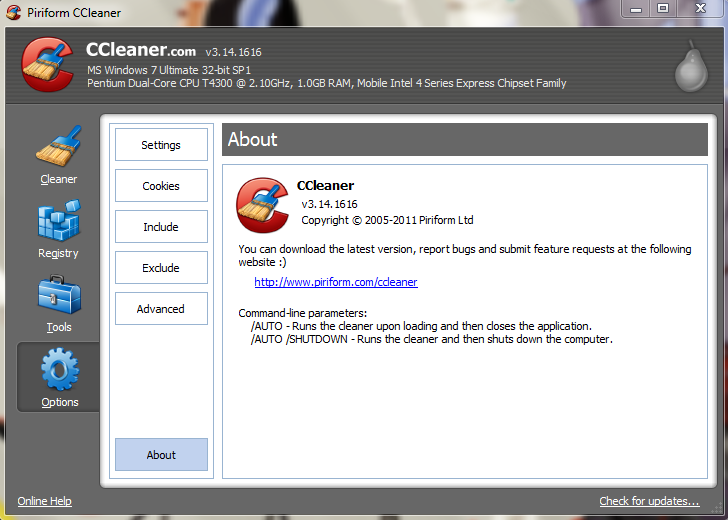728x520 pixels.
Task: Open the Advanced options page
Action: [161, 309]
